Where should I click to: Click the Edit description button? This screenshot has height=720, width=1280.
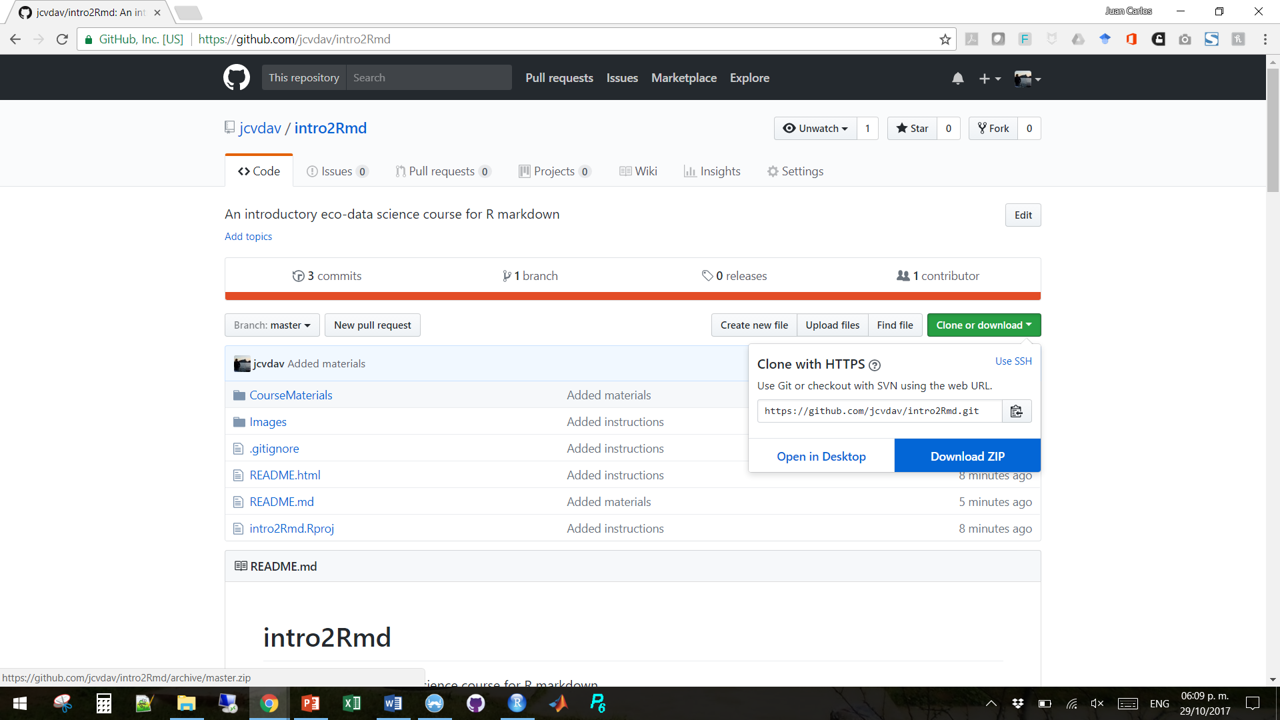click(1023, 215)
